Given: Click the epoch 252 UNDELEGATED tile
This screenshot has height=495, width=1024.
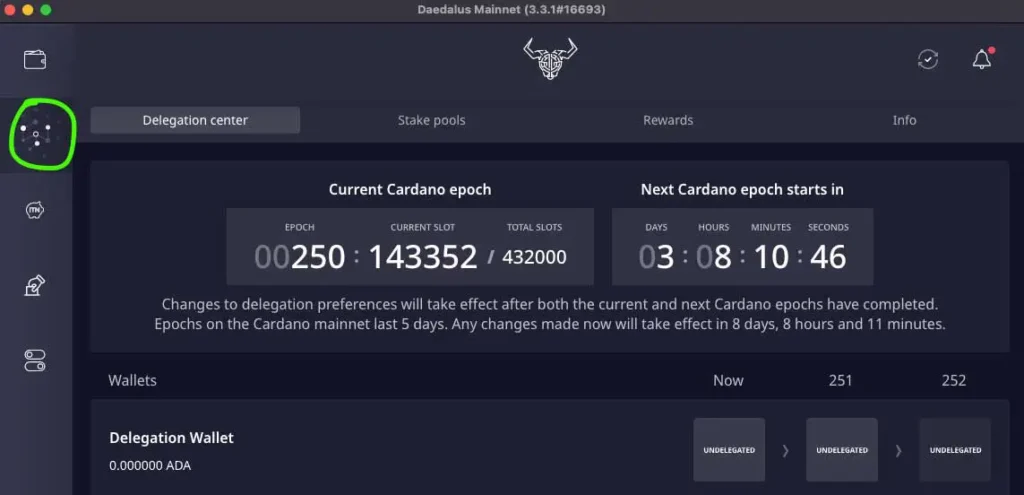Looking at the screenshot, I should point(955,450).
